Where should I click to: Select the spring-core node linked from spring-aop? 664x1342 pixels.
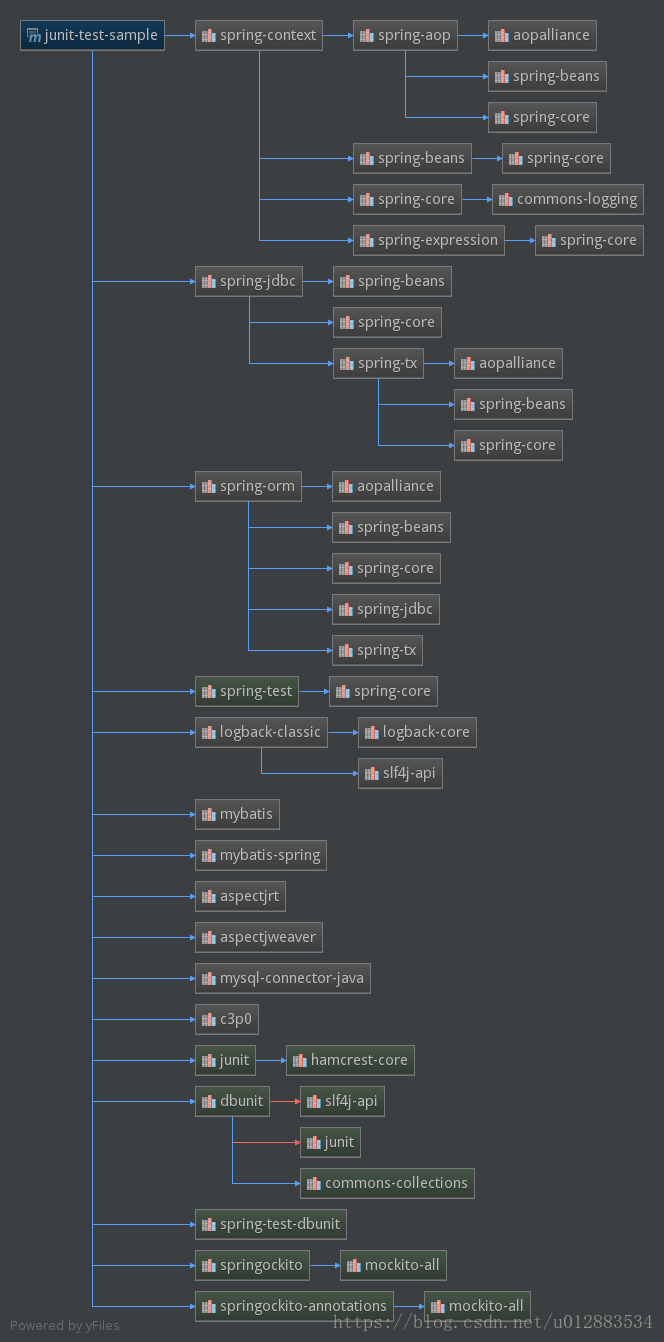543,117
